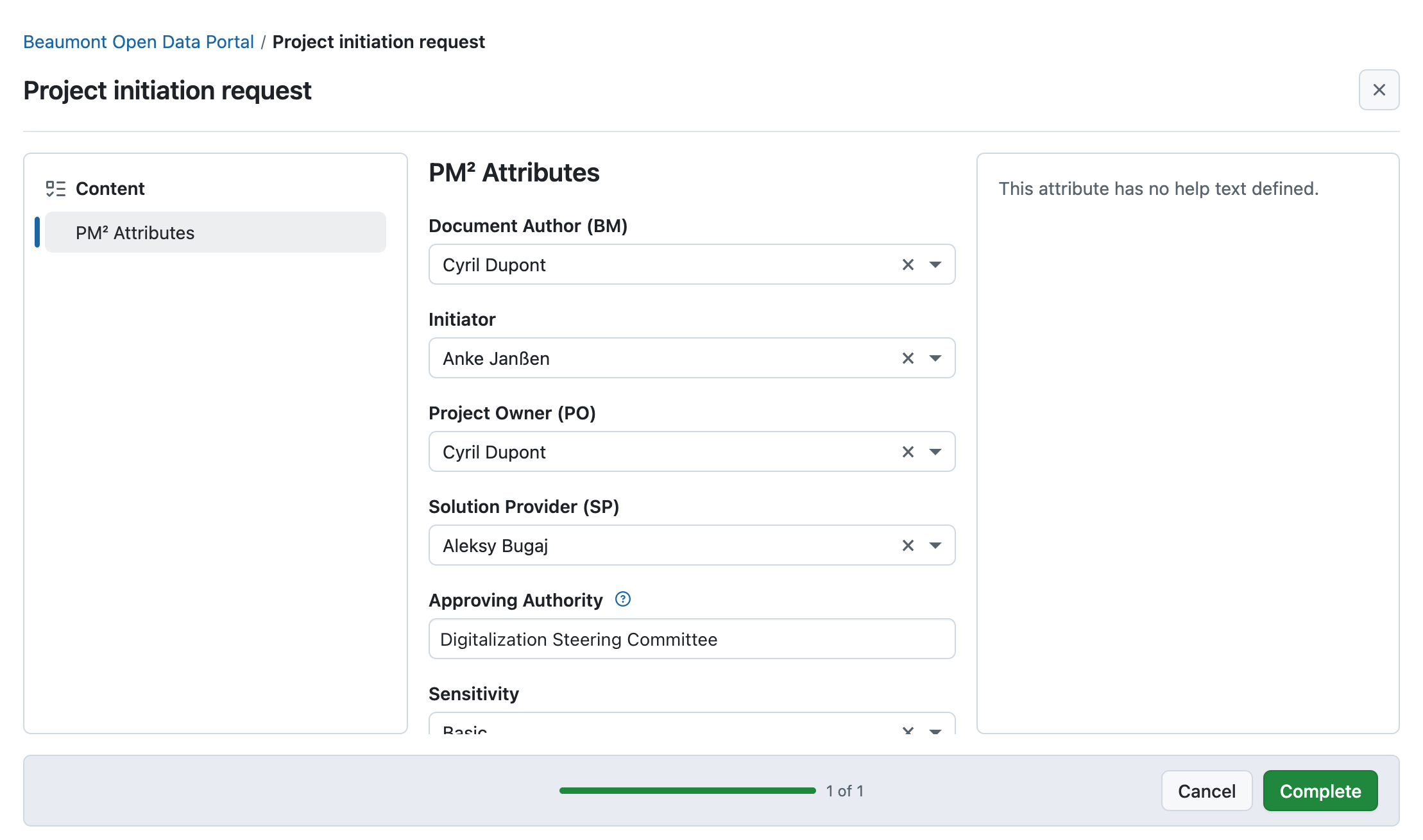The width and height of the screenshot is (1423, 840).
Task: Expand the Document Author (BM) dropdown arrow
Action: click(935, 265)
